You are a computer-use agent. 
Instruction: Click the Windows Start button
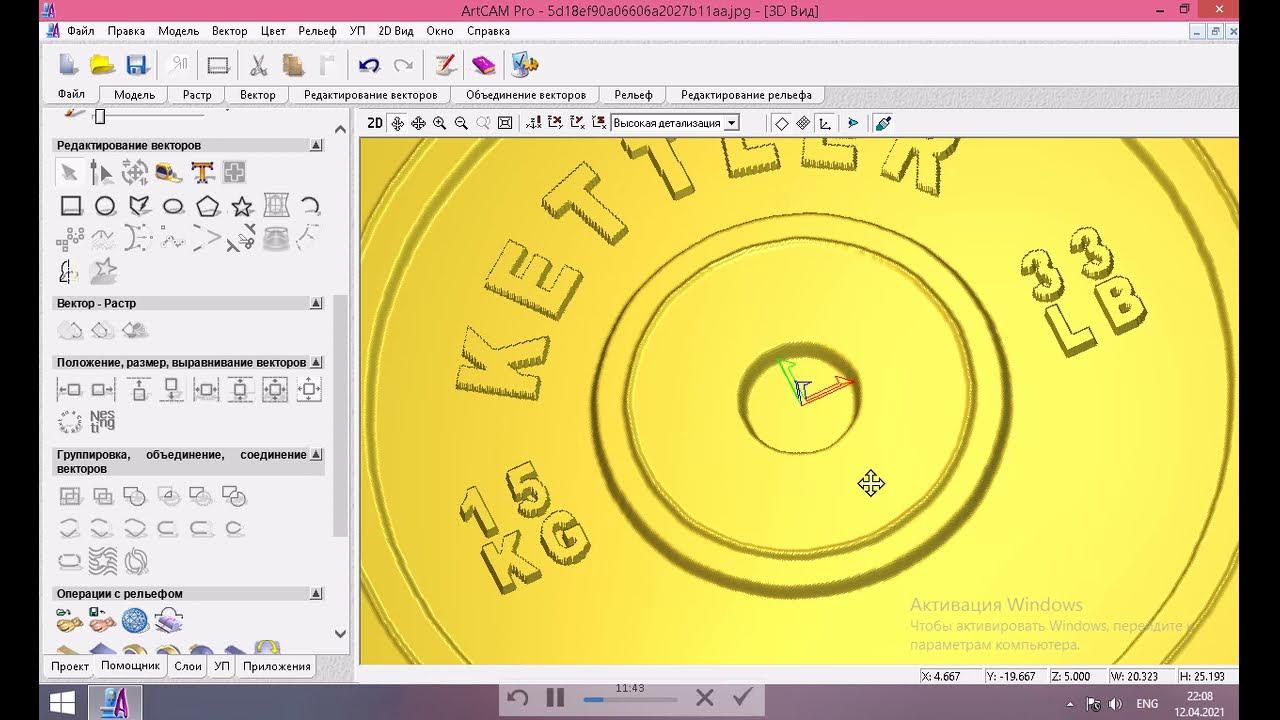pyautogui.click(x=63, y=703)
